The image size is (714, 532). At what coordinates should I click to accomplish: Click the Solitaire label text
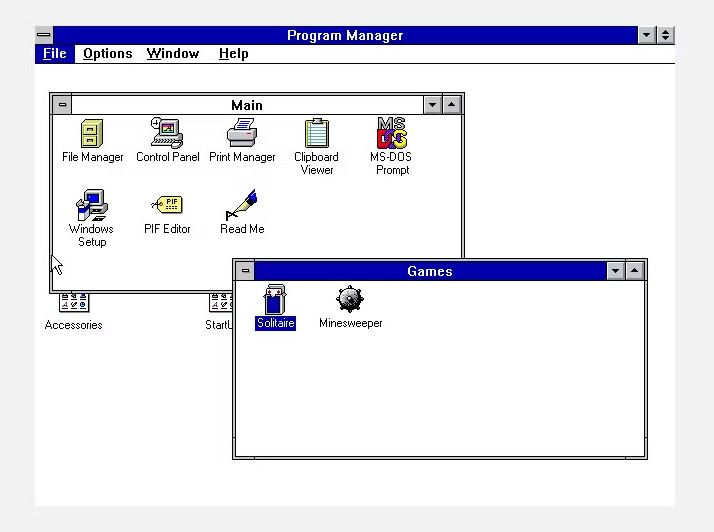275,323
